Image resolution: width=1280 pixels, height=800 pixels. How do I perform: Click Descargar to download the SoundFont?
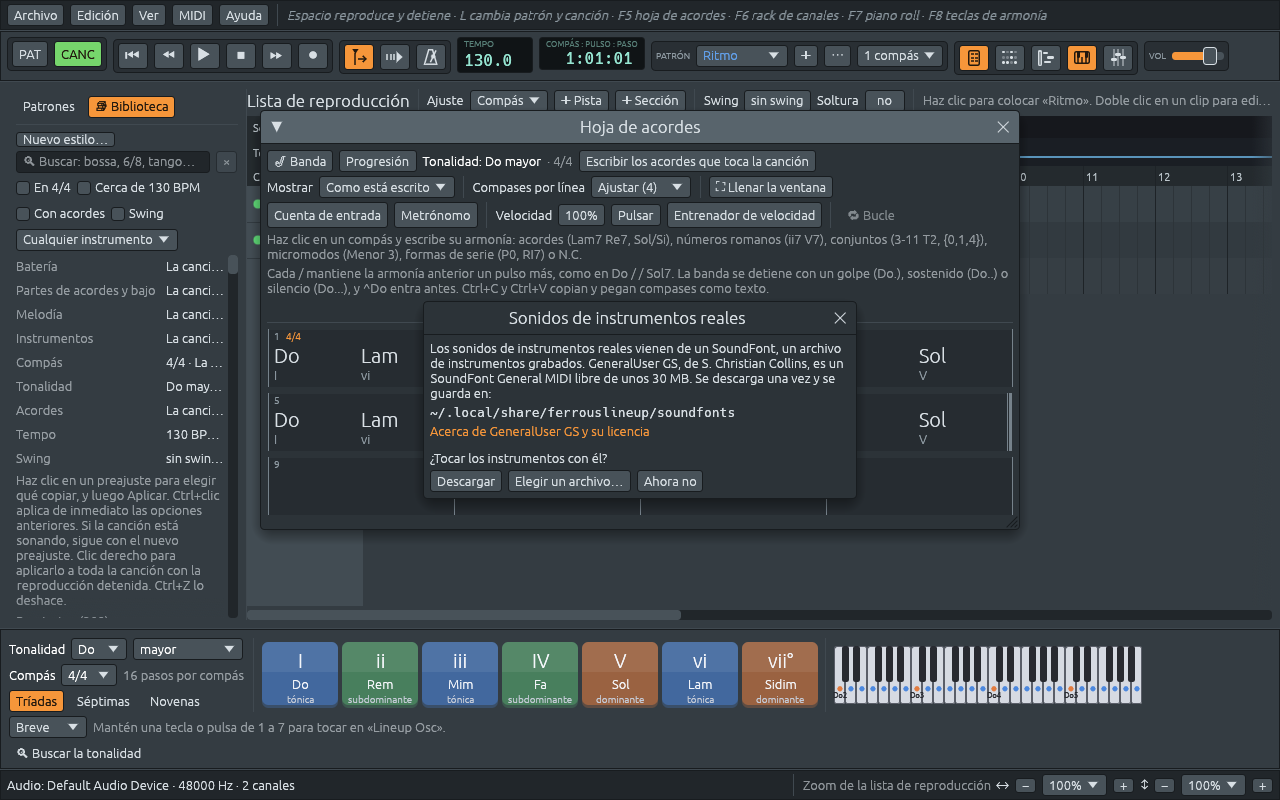click(x=466, y=481)
